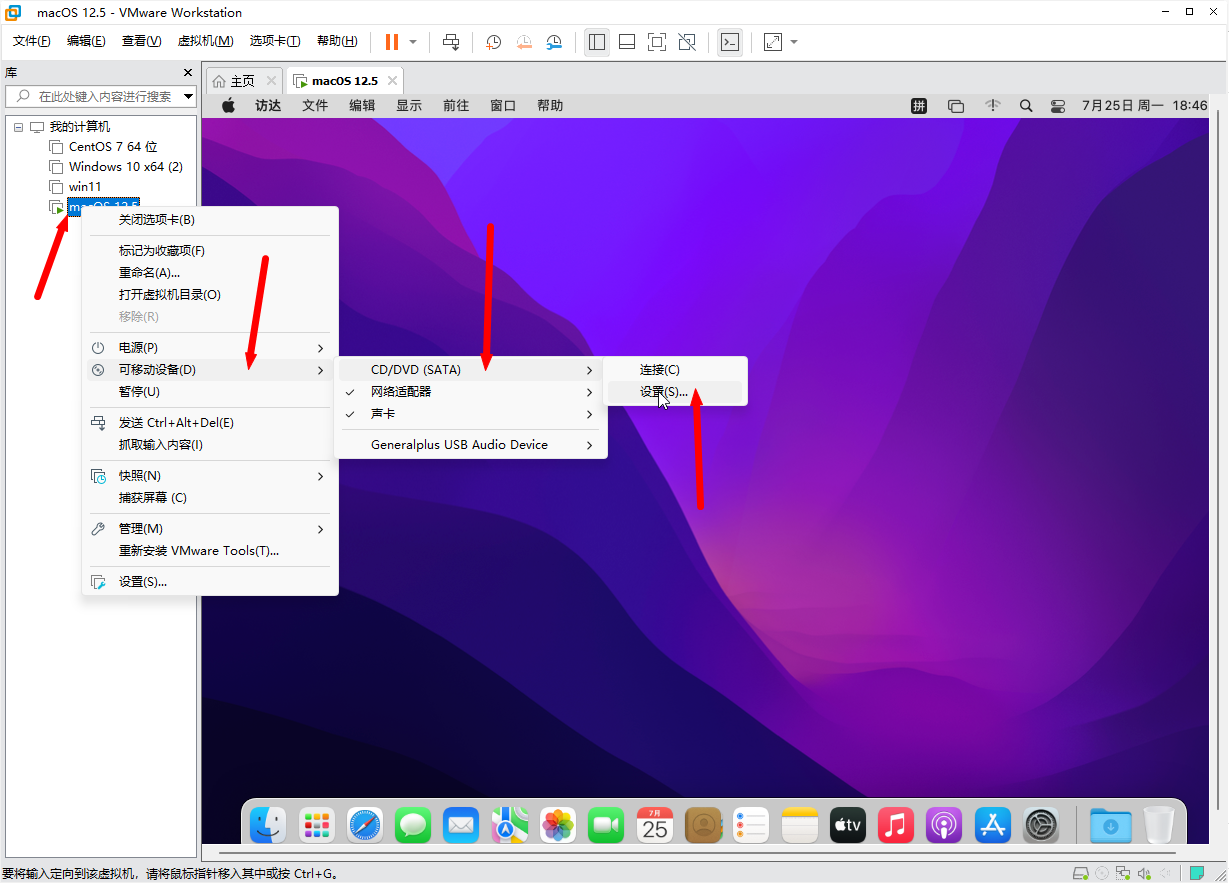
Task: Open the 查看(V) menu
Action: coord(141,41)
